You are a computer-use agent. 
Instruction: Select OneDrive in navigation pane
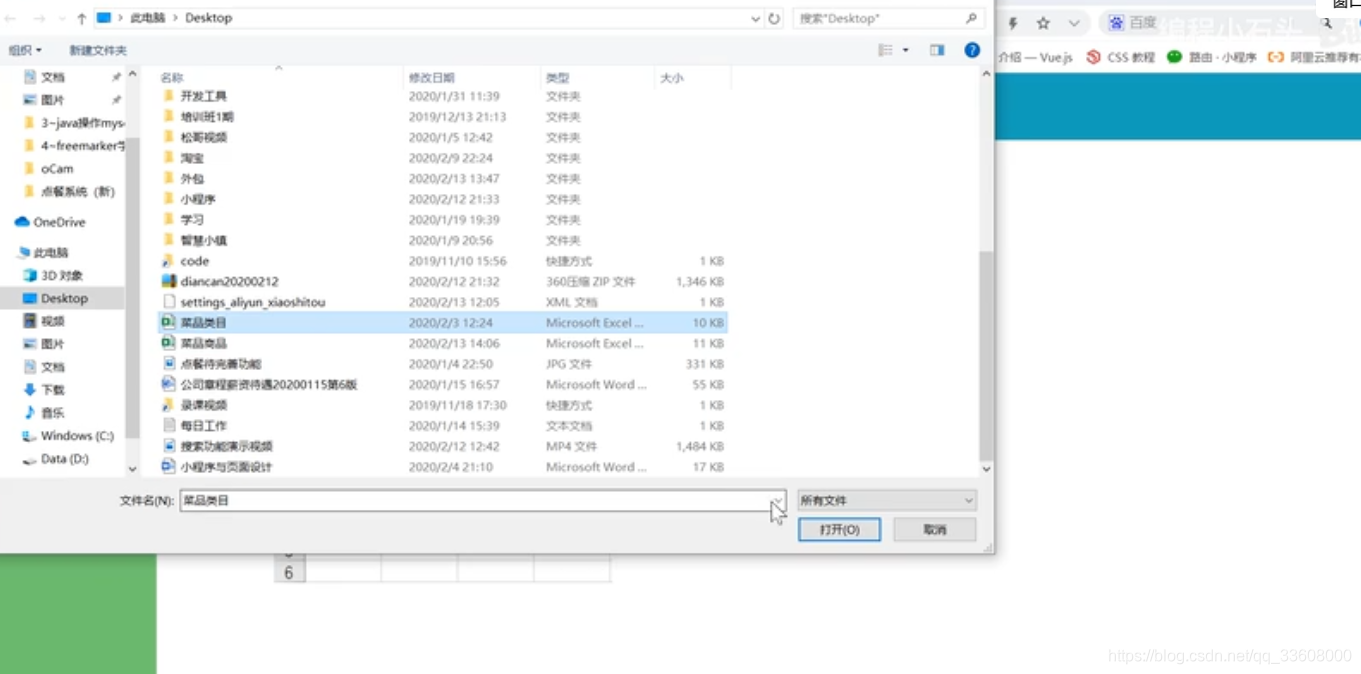click(x=59, y=222)
